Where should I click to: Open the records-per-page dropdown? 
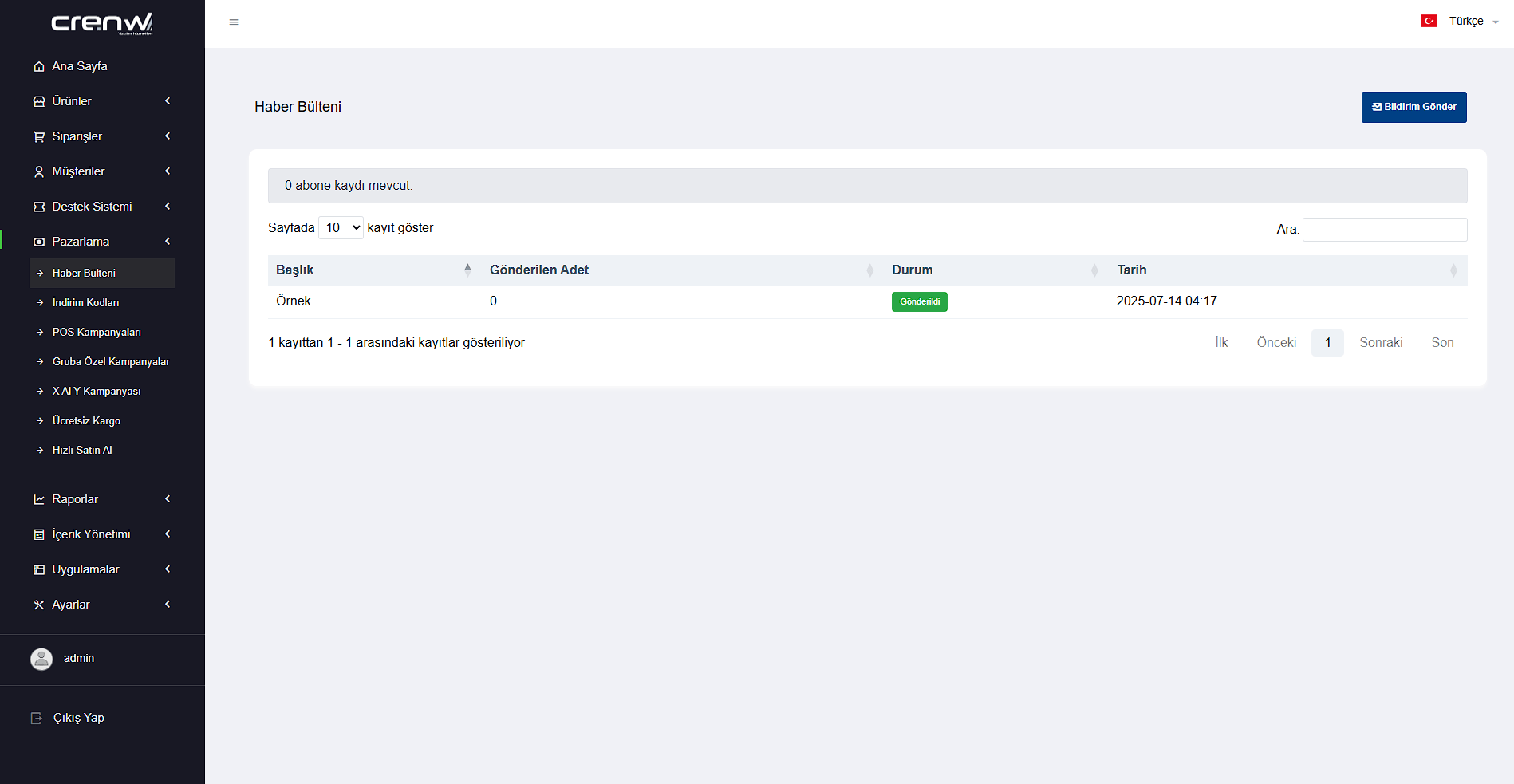(x=341, y=228)
